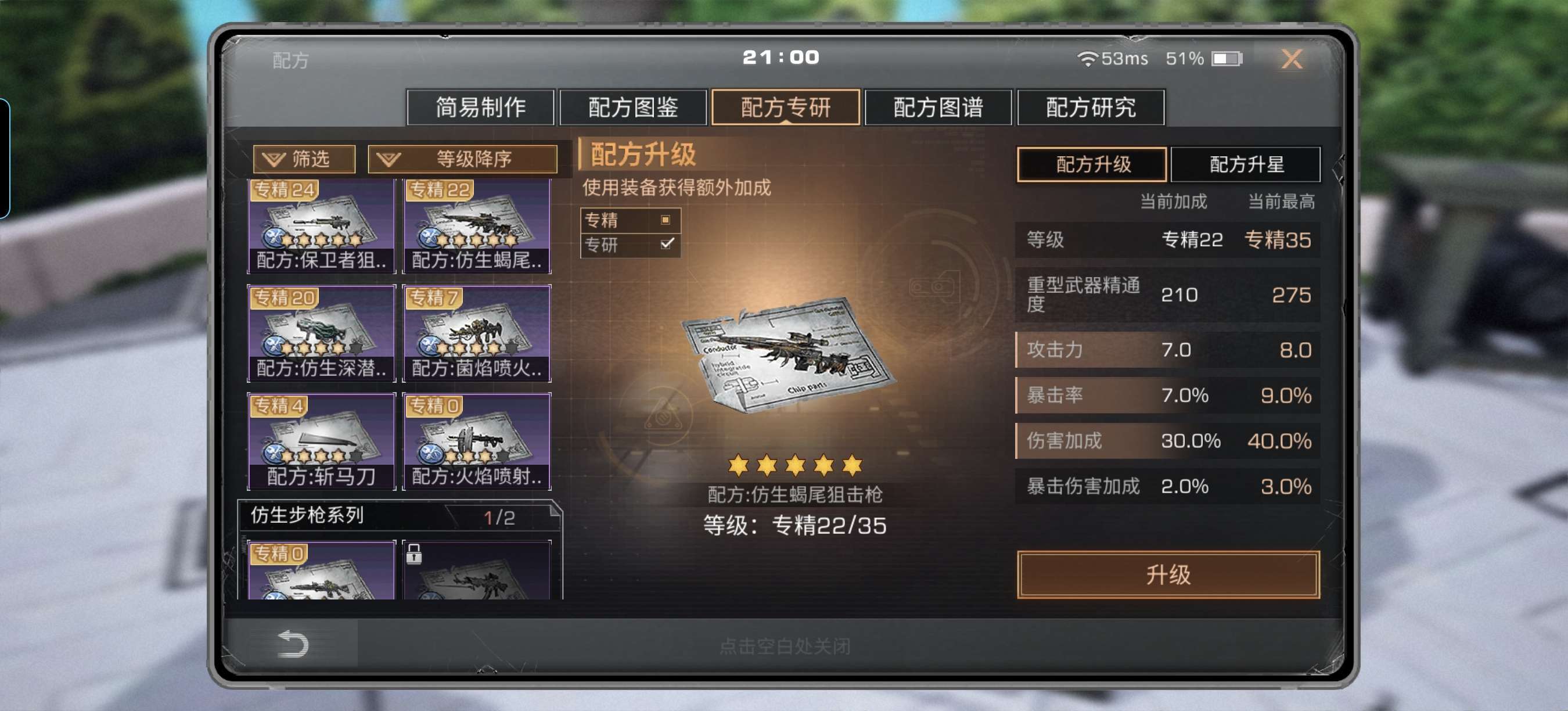Click the large scorpion sniper blueprint preview

[x=787, y=353]
